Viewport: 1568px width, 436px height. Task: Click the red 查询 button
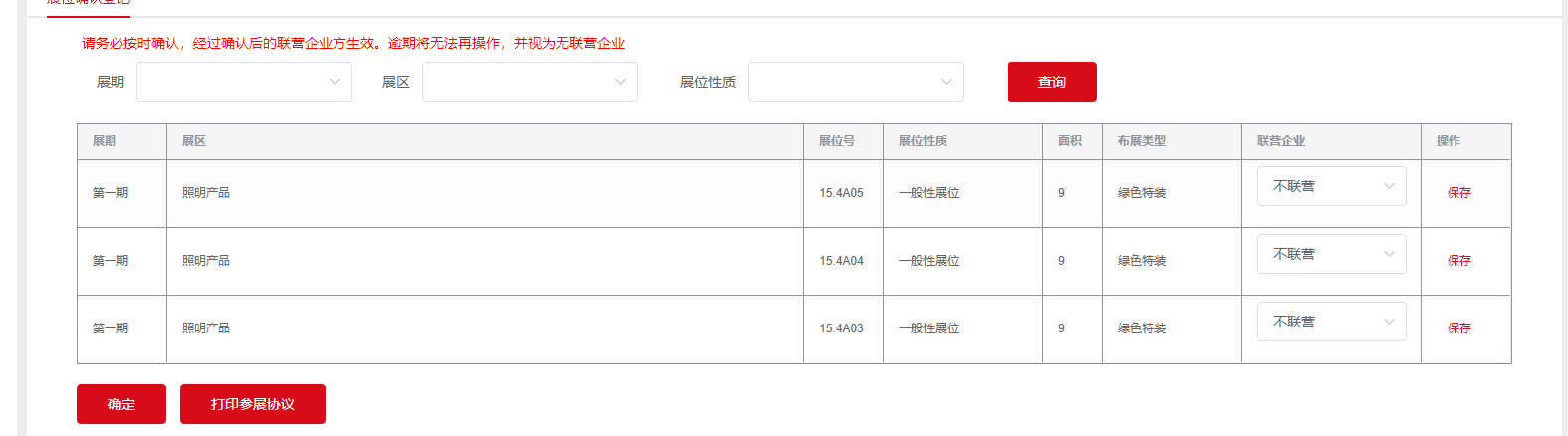pyautogui.click(x=1051, y=82)
